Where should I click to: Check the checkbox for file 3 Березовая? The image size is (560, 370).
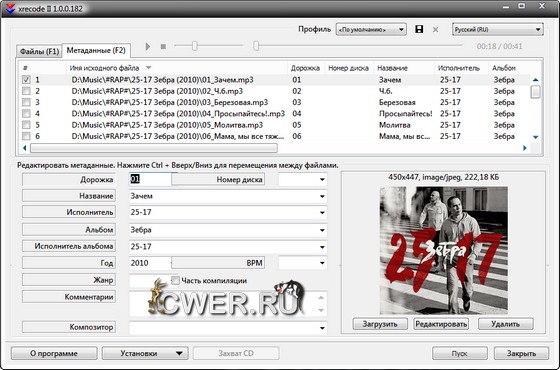point(26,102)
